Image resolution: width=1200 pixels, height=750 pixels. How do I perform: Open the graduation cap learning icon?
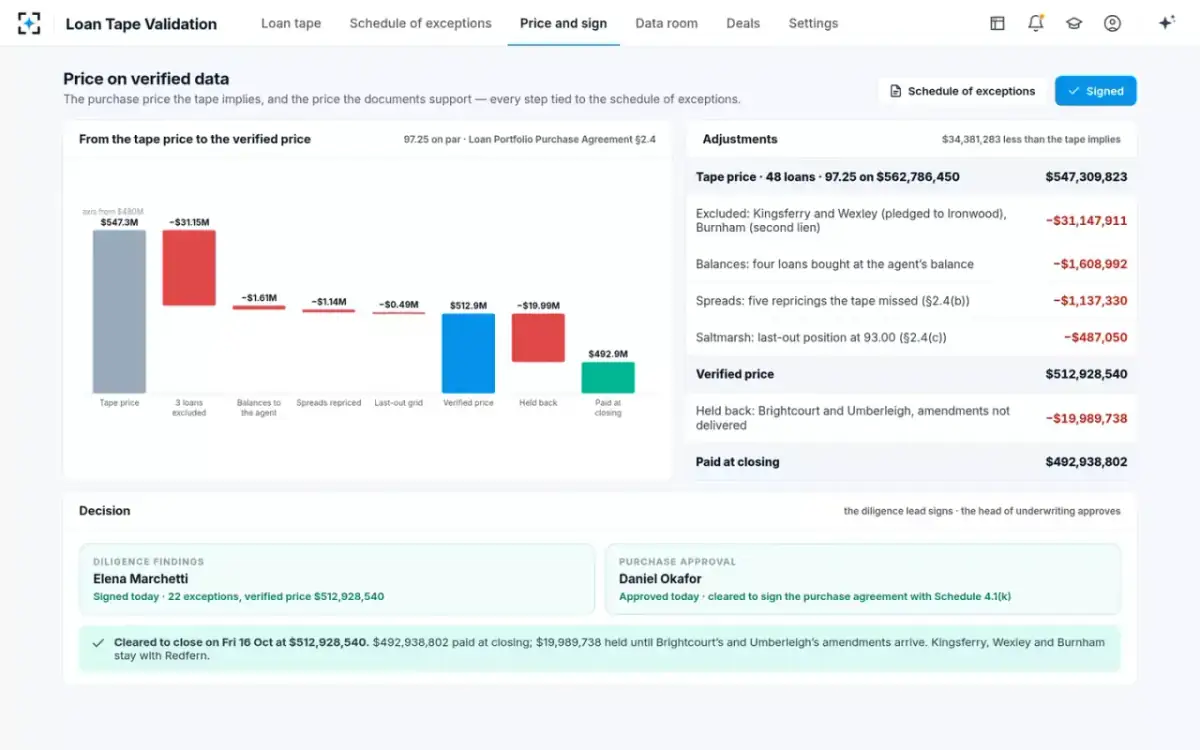click(1074, 23)
